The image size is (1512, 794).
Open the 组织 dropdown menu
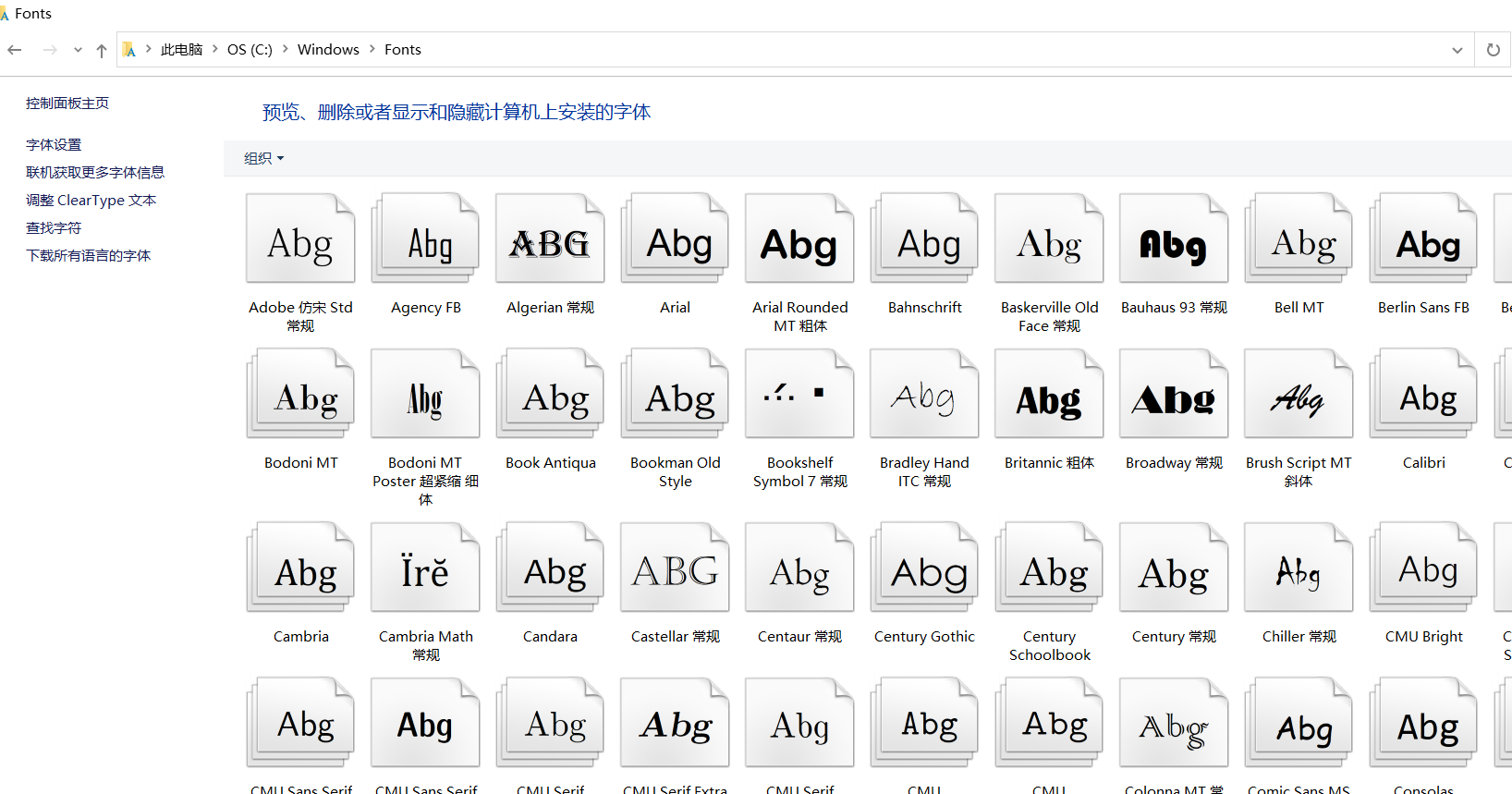click(x=263, y=159)
